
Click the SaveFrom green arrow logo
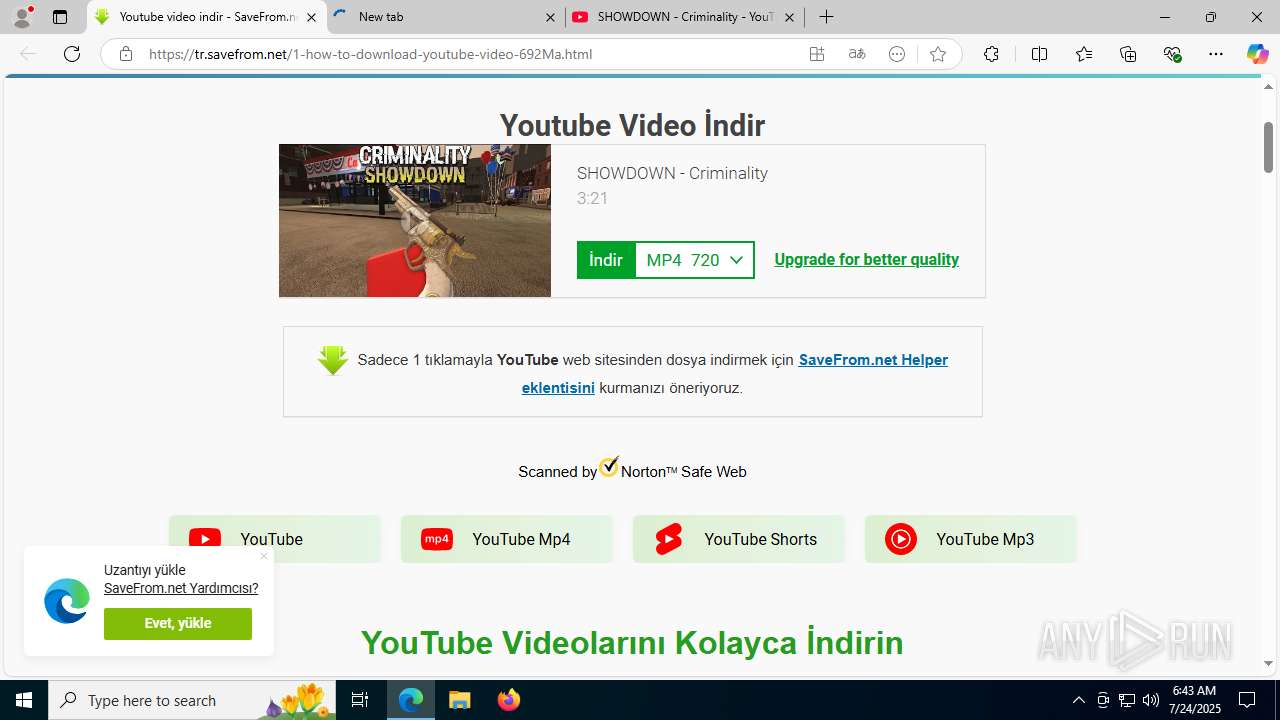(333, 360)
